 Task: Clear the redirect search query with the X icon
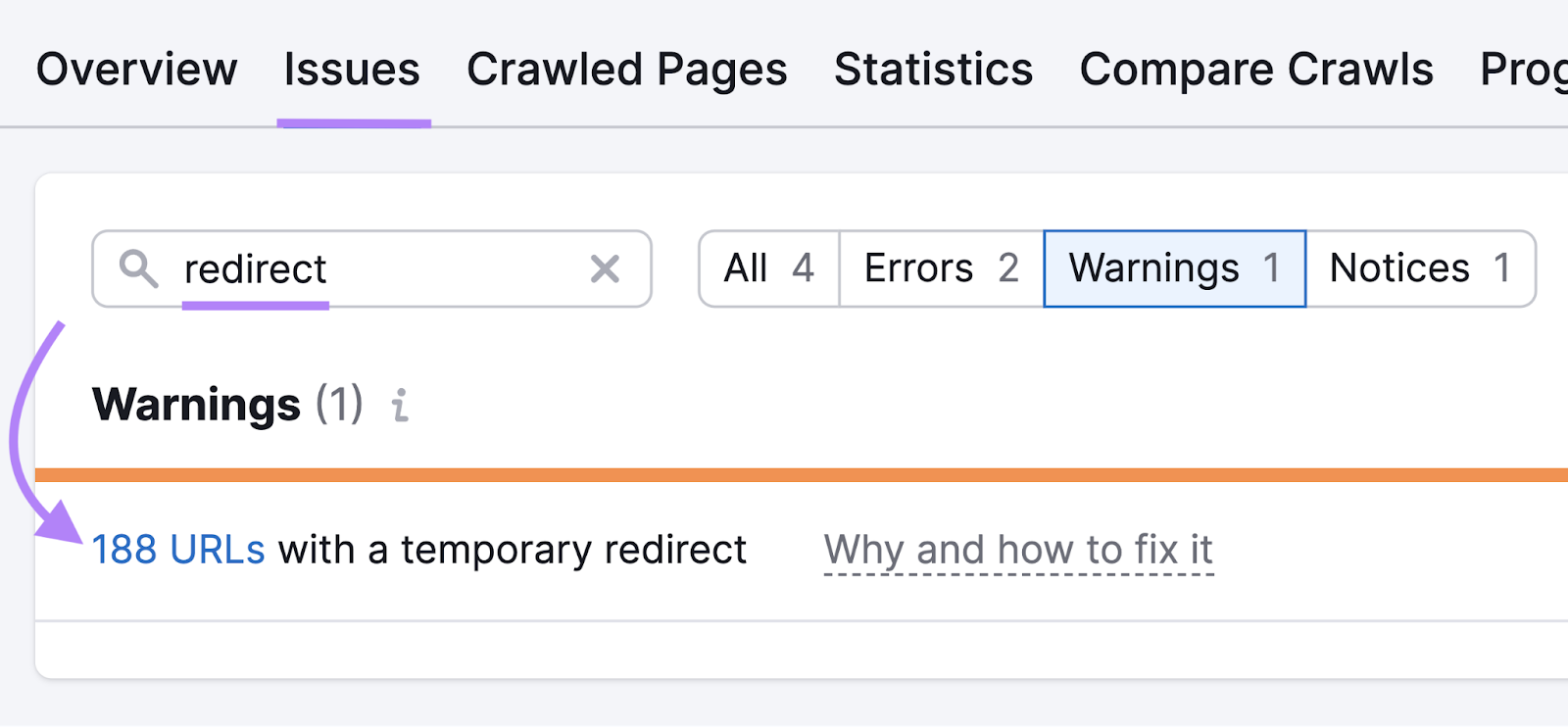[x=606, y=268]
